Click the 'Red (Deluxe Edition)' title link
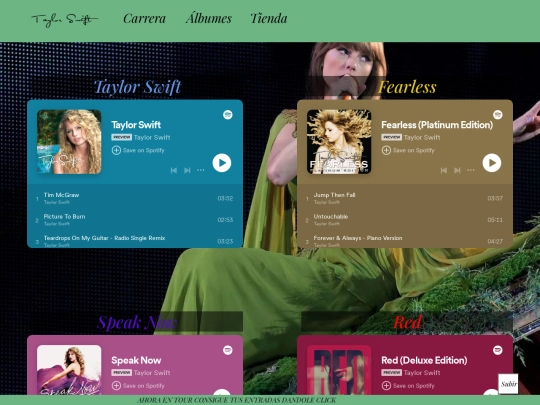This screenshot has height=405, width=540. pos(424,360)
